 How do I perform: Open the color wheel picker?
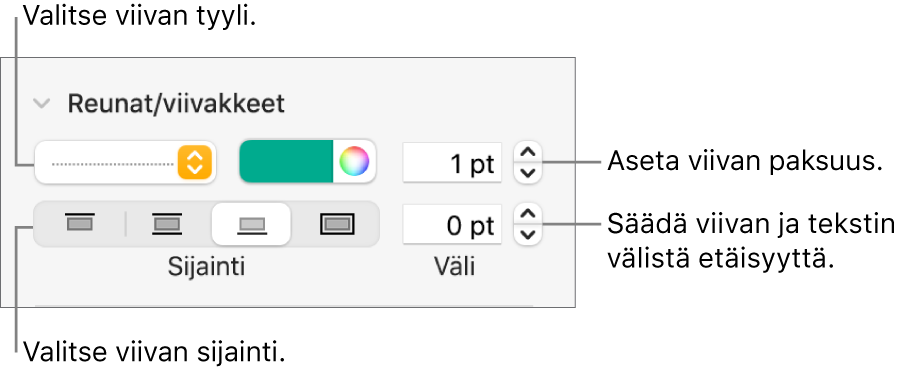[354, 161]
